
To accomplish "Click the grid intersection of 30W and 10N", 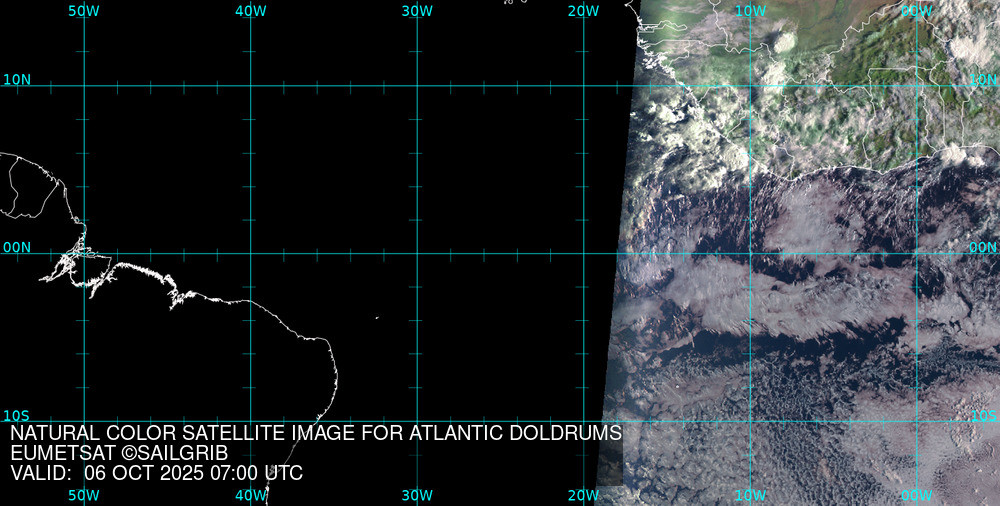I will (x=417, y=86).
